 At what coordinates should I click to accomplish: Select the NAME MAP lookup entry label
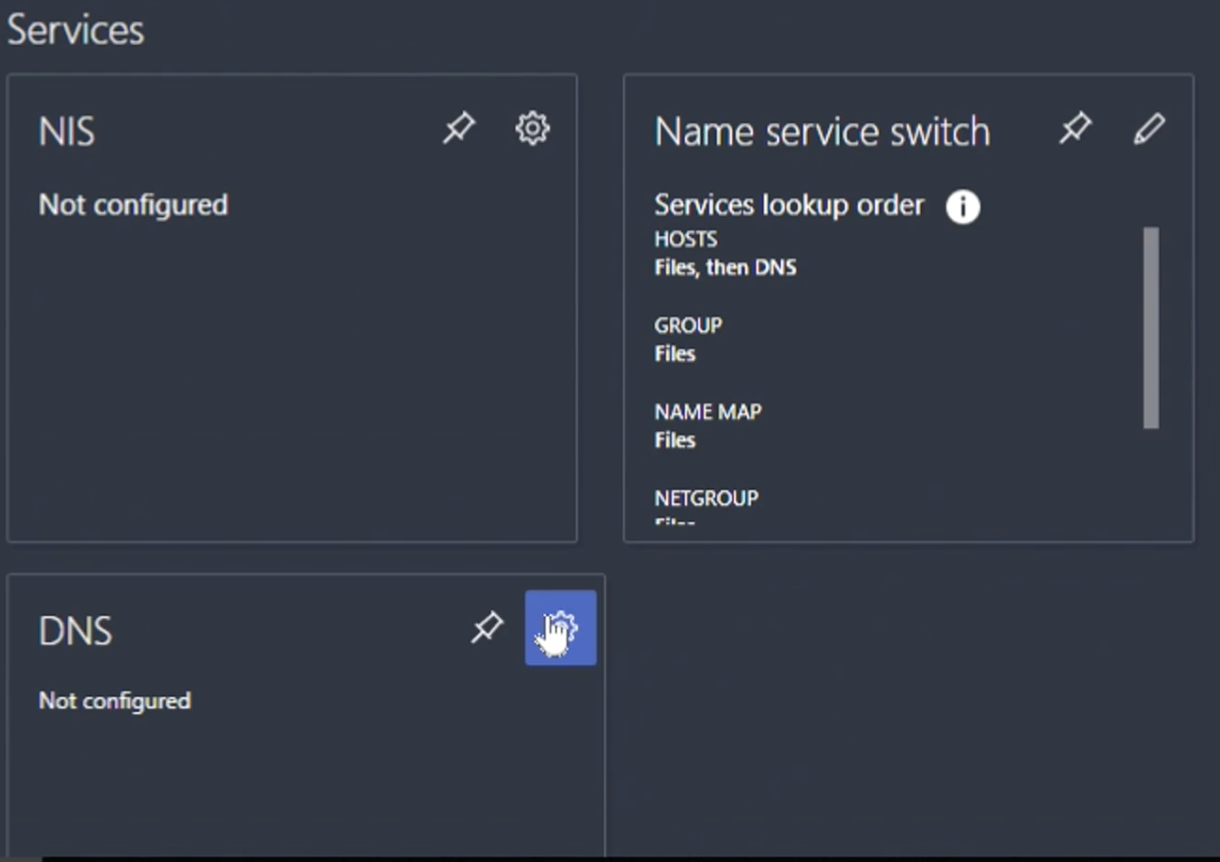point(708,412)
